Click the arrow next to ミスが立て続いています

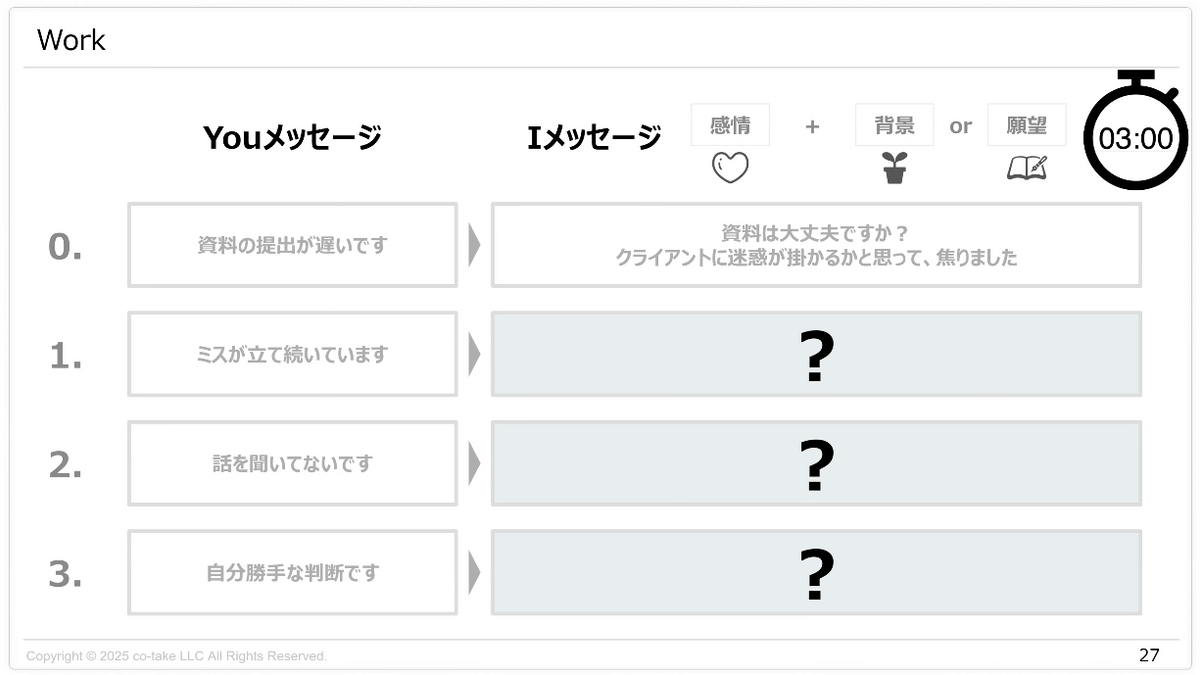click(x=474, y=355)
